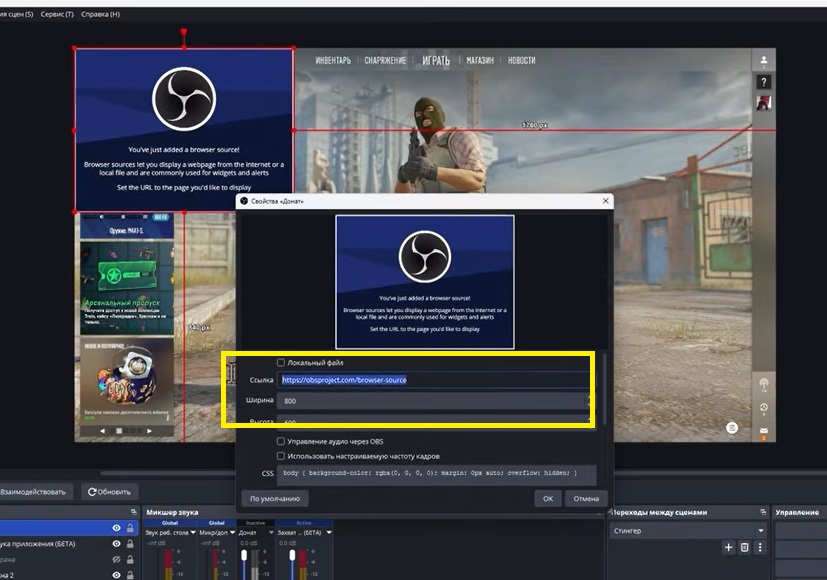Select the ИГРАТЬ tab in game
827x580 pixels.
pos(436,61)
